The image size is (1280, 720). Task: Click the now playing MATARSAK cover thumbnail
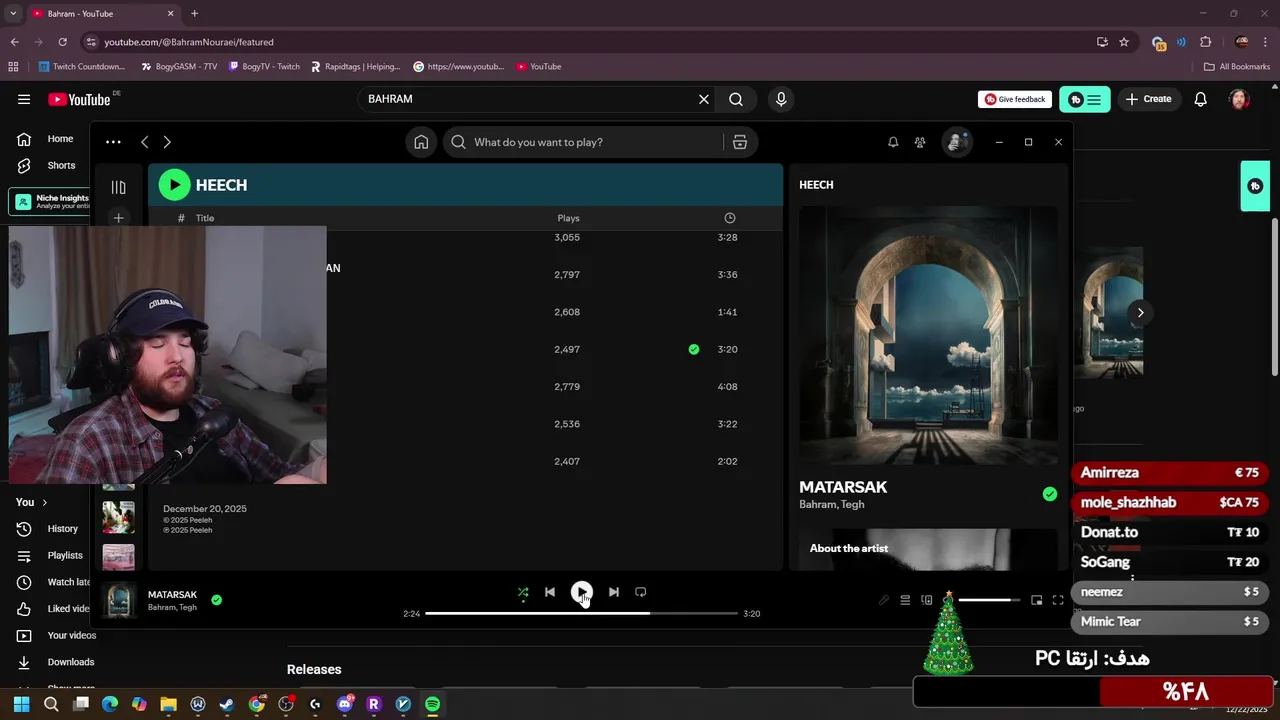tap(119, 600)
